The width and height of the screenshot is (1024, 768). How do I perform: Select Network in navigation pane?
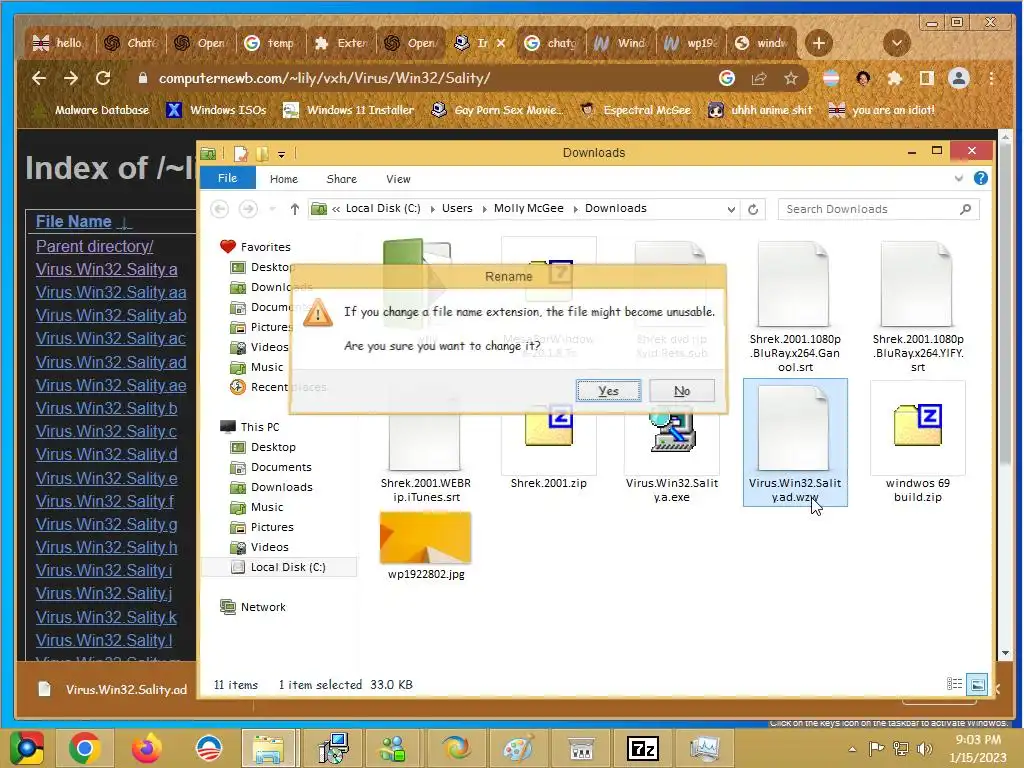[253, 607]
